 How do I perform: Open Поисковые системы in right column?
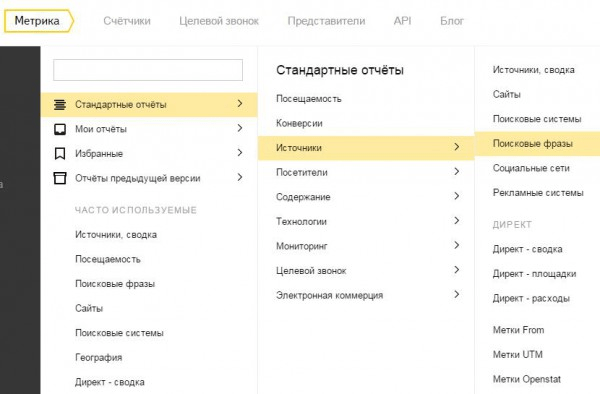tap(537, 119)
